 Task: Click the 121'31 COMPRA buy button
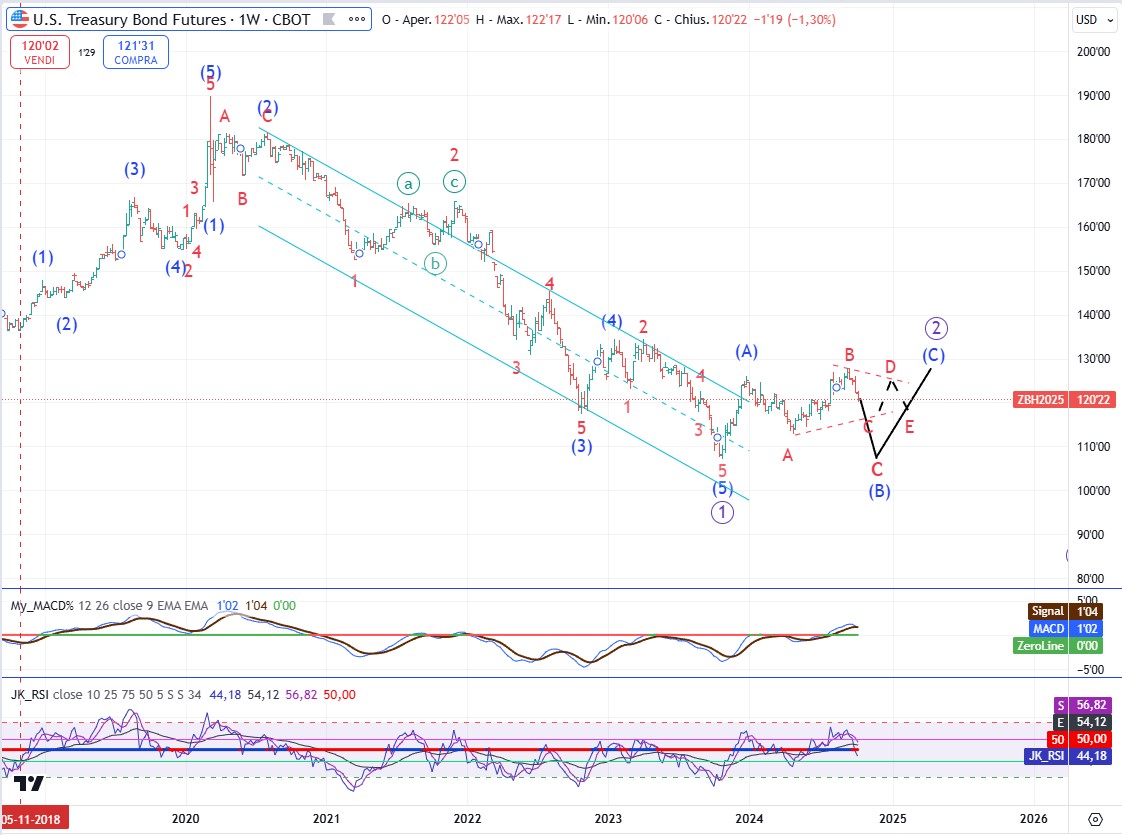click(x=136, y=52)
